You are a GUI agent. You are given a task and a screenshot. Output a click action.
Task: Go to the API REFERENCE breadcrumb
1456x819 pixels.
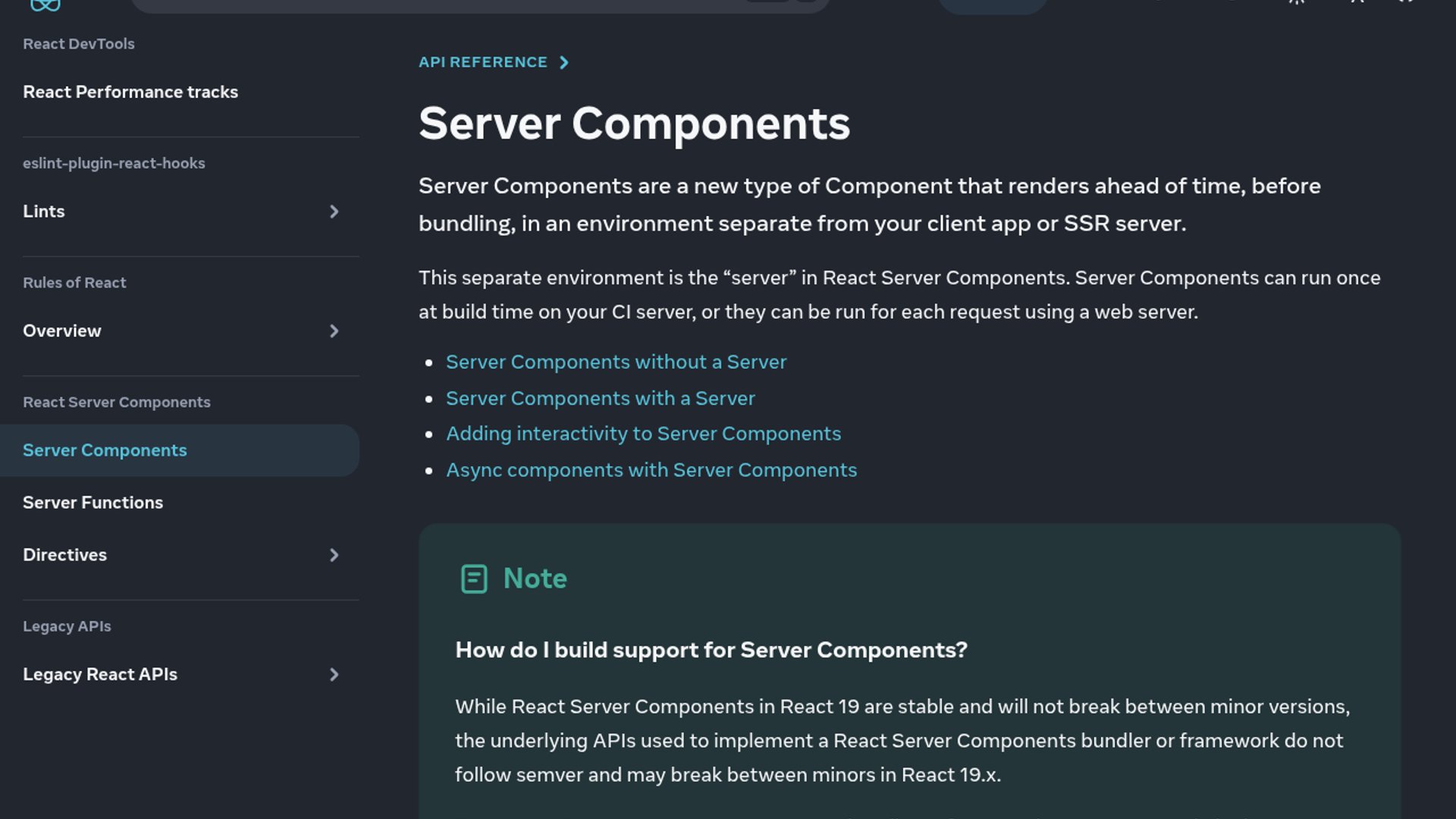pos(482,62)
